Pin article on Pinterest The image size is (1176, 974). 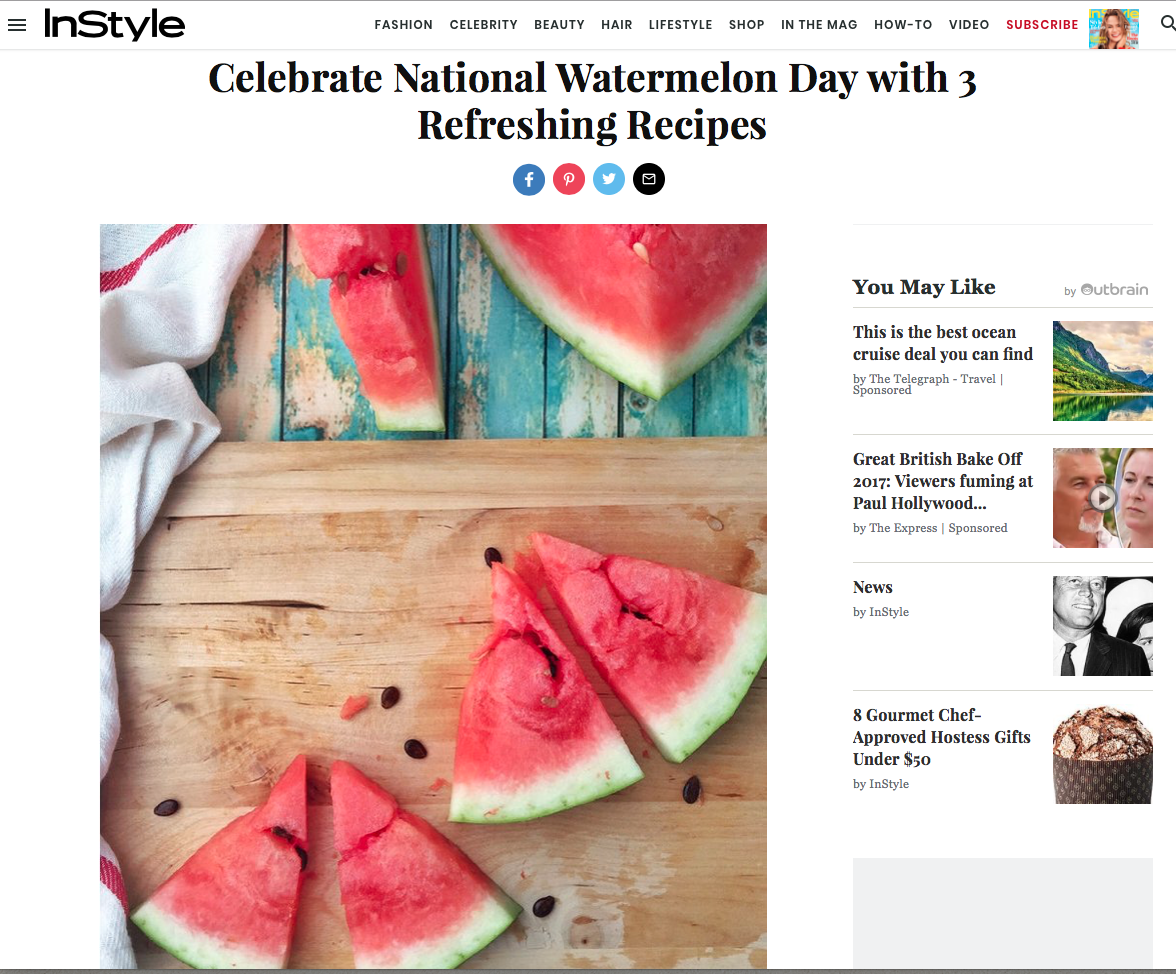pos(569,180)
